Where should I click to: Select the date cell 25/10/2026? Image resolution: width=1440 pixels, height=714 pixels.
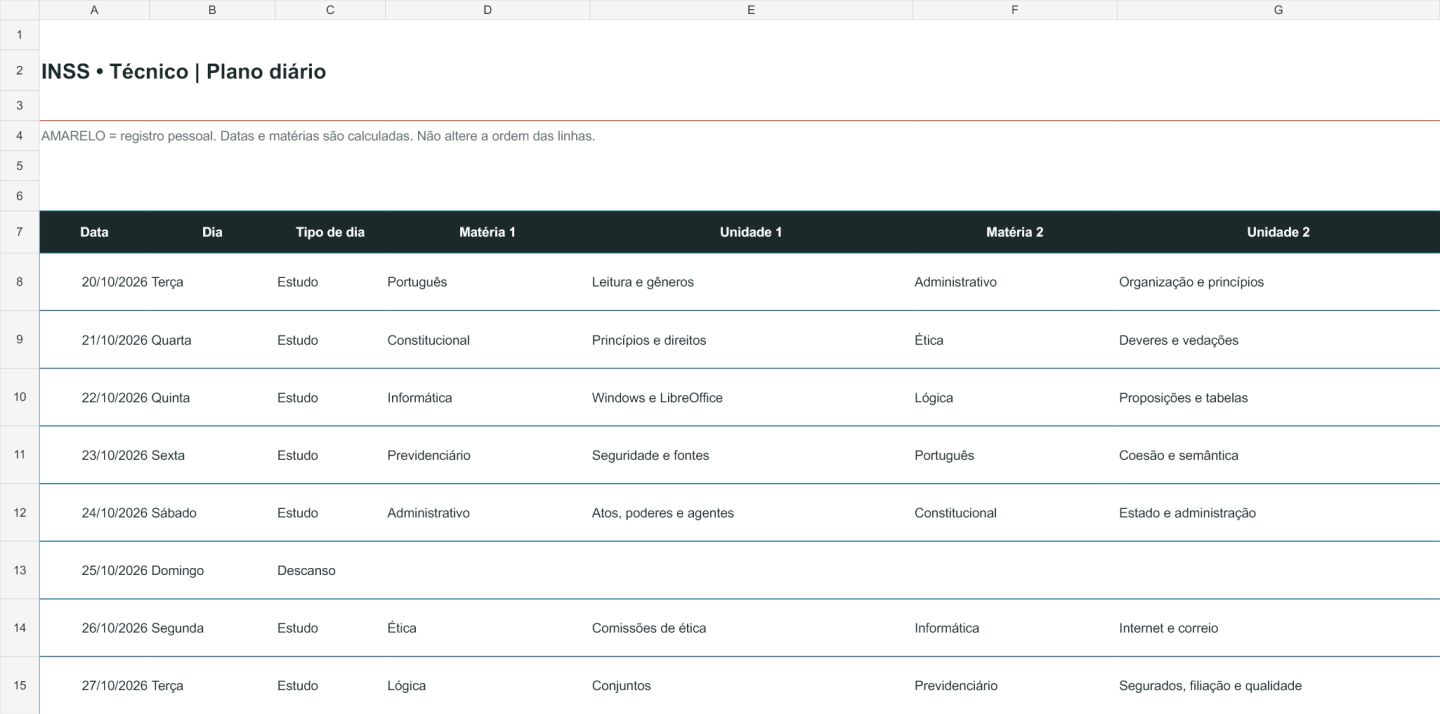coord(94,570)
